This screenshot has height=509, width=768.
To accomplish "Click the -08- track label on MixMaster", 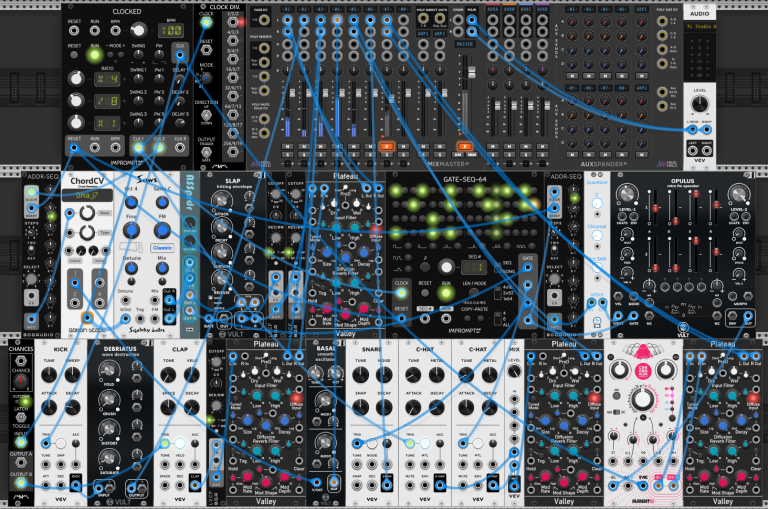I will click(403, 9).
